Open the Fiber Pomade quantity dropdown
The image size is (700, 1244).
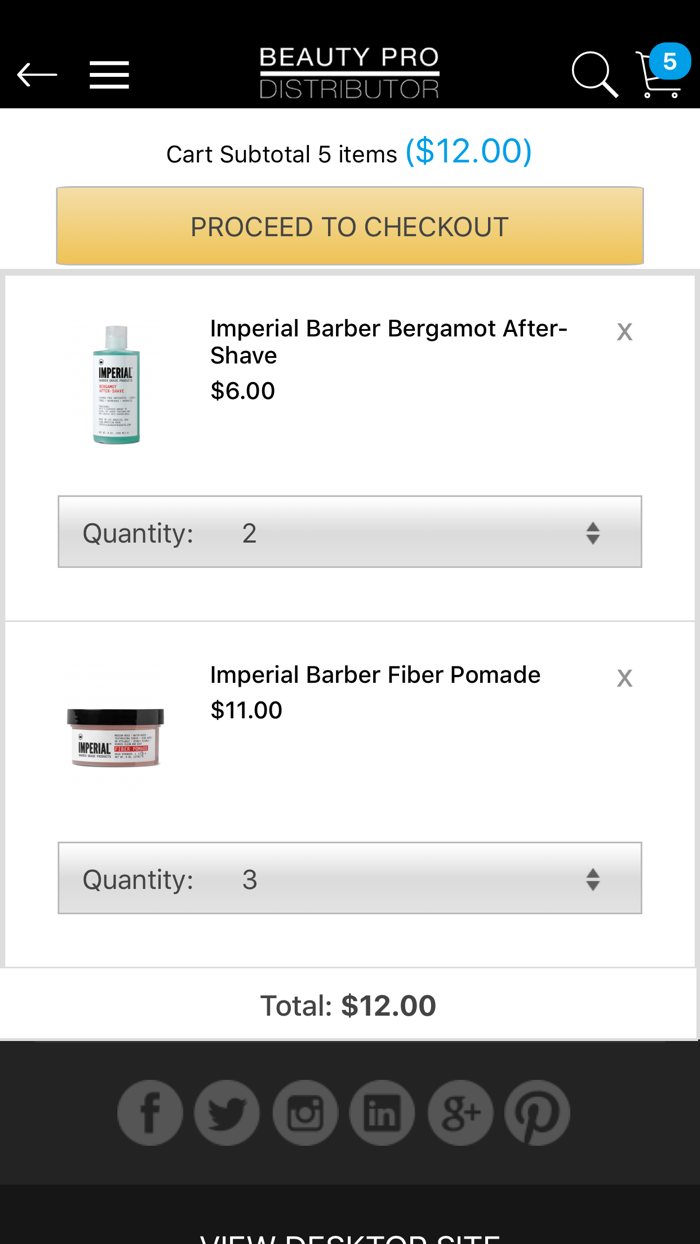click(349, 878)
